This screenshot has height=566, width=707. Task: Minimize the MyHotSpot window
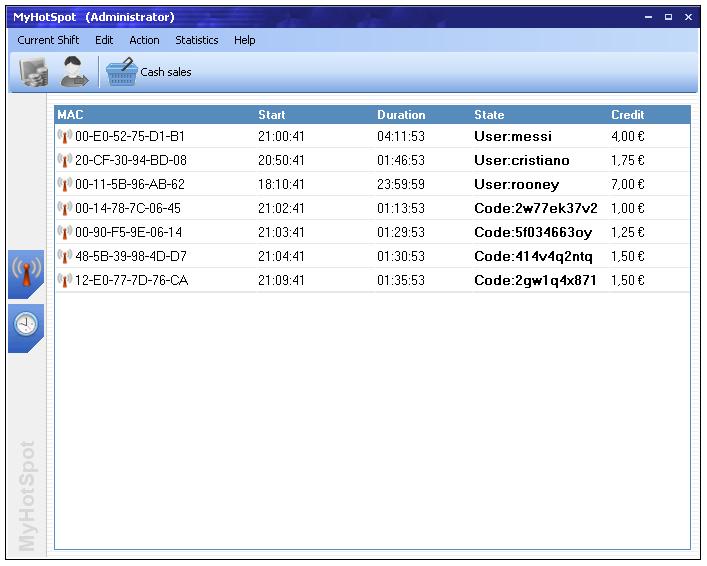point(648,17)
